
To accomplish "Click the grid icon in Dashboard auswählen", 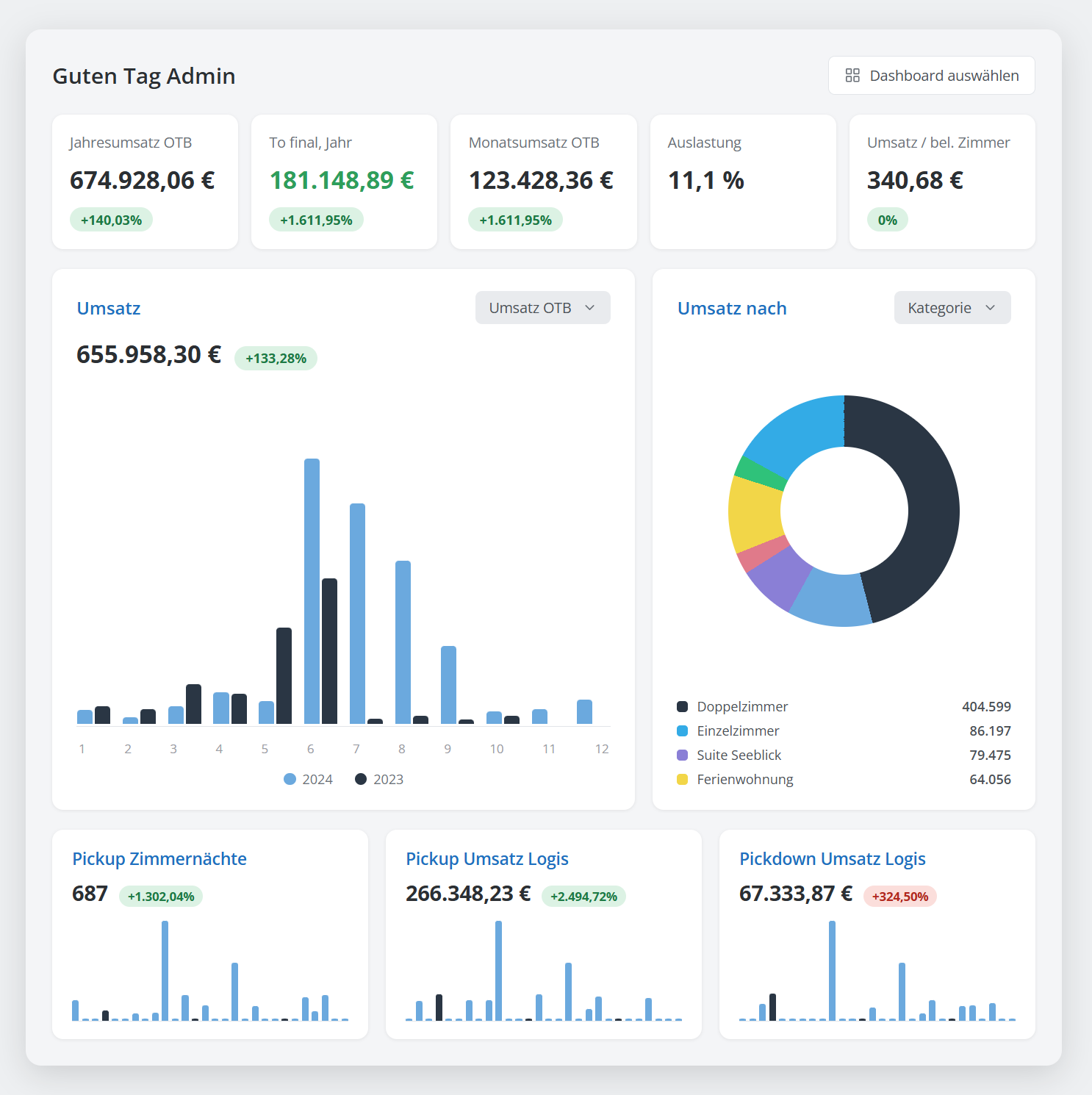I will pyautogui.click(x=852, y=76).
